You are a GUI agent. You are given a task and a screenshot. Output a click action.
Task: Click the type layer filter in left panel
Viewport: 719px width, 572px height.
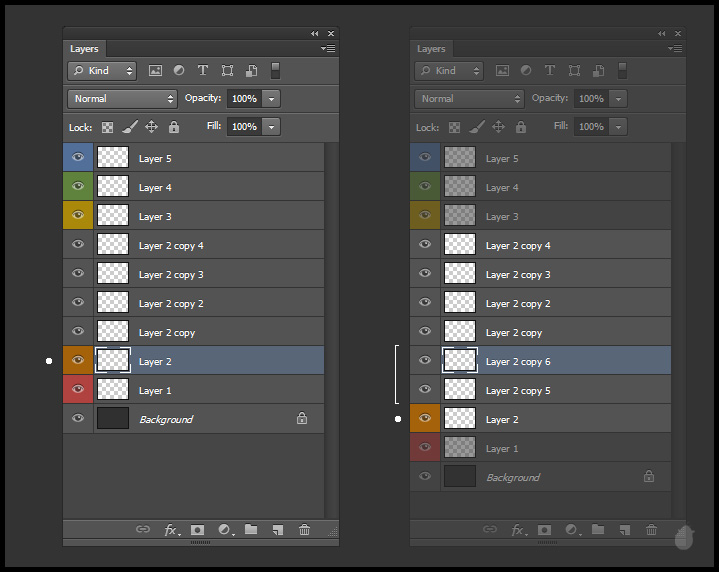click(203, 71)
